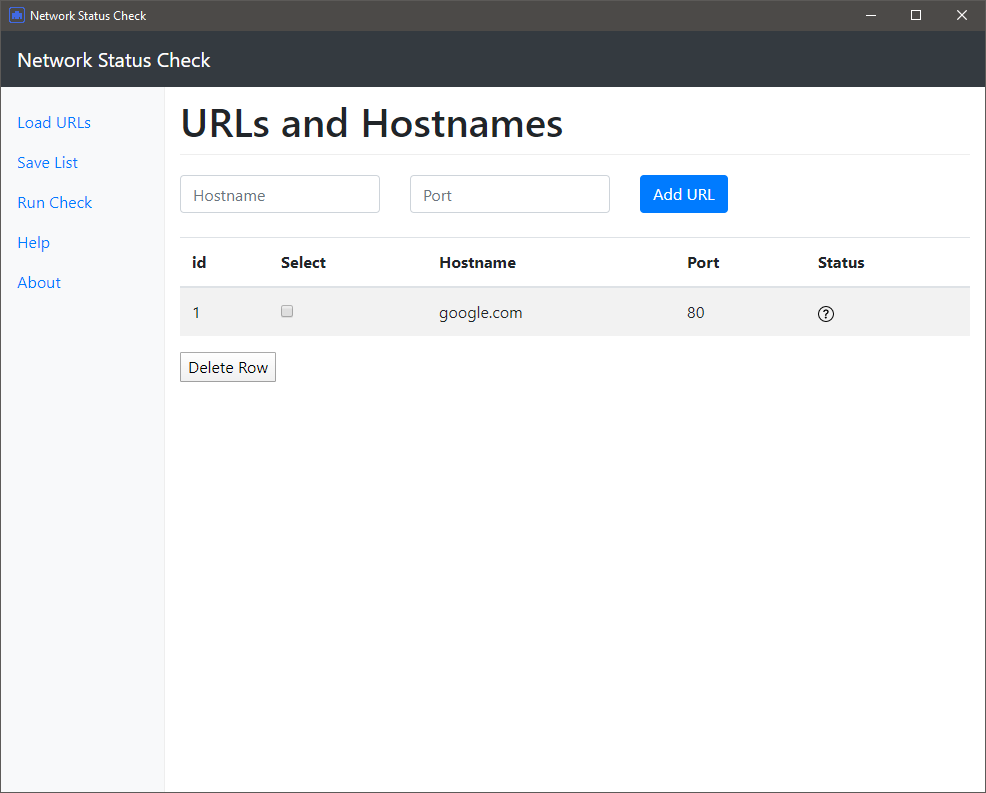This screenshot has width=986, height=793.
Task: Click the Status column header
Action: tap(841, 263)
